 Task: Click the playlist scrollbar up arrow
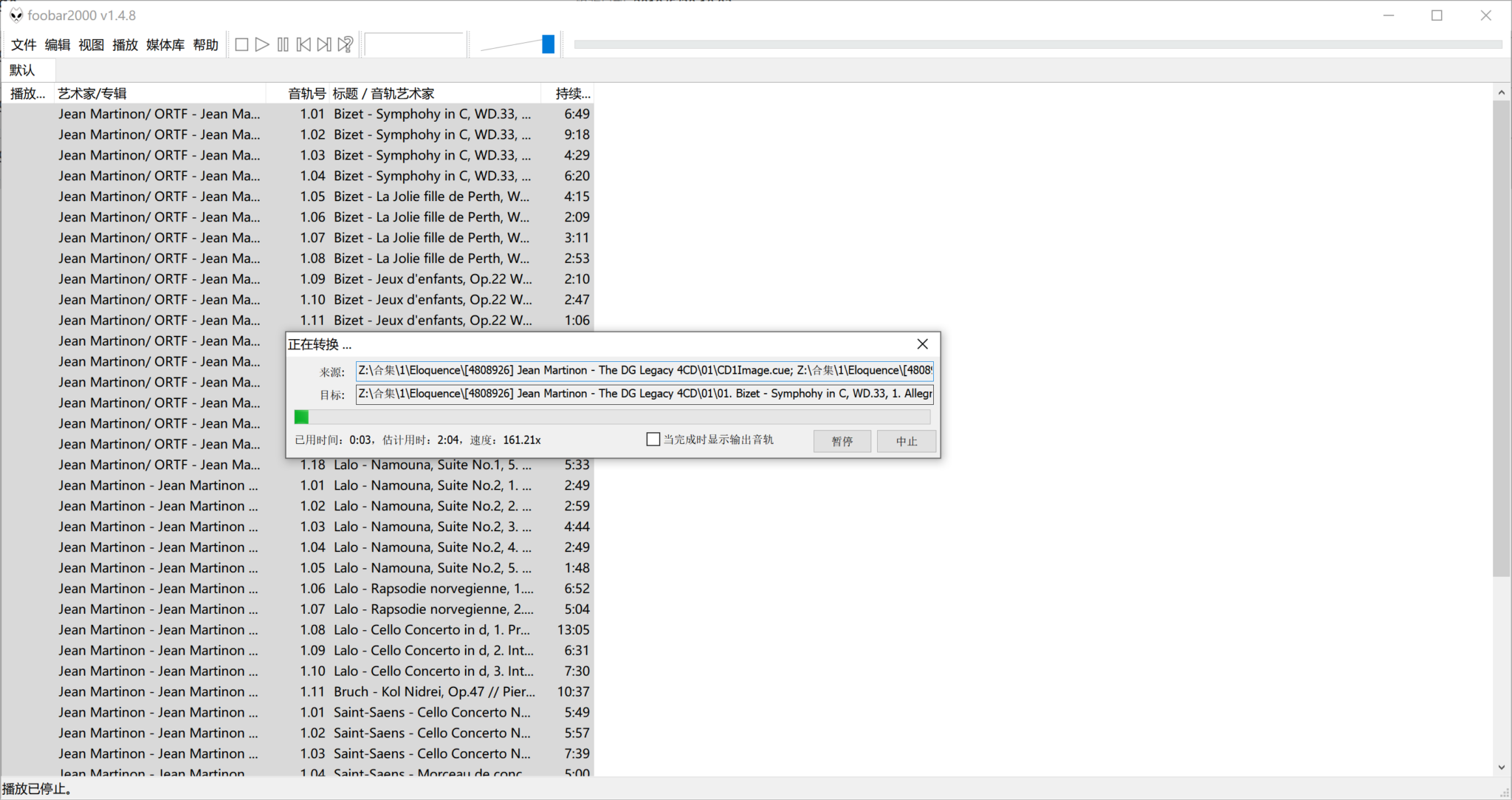click(1501, 92)
